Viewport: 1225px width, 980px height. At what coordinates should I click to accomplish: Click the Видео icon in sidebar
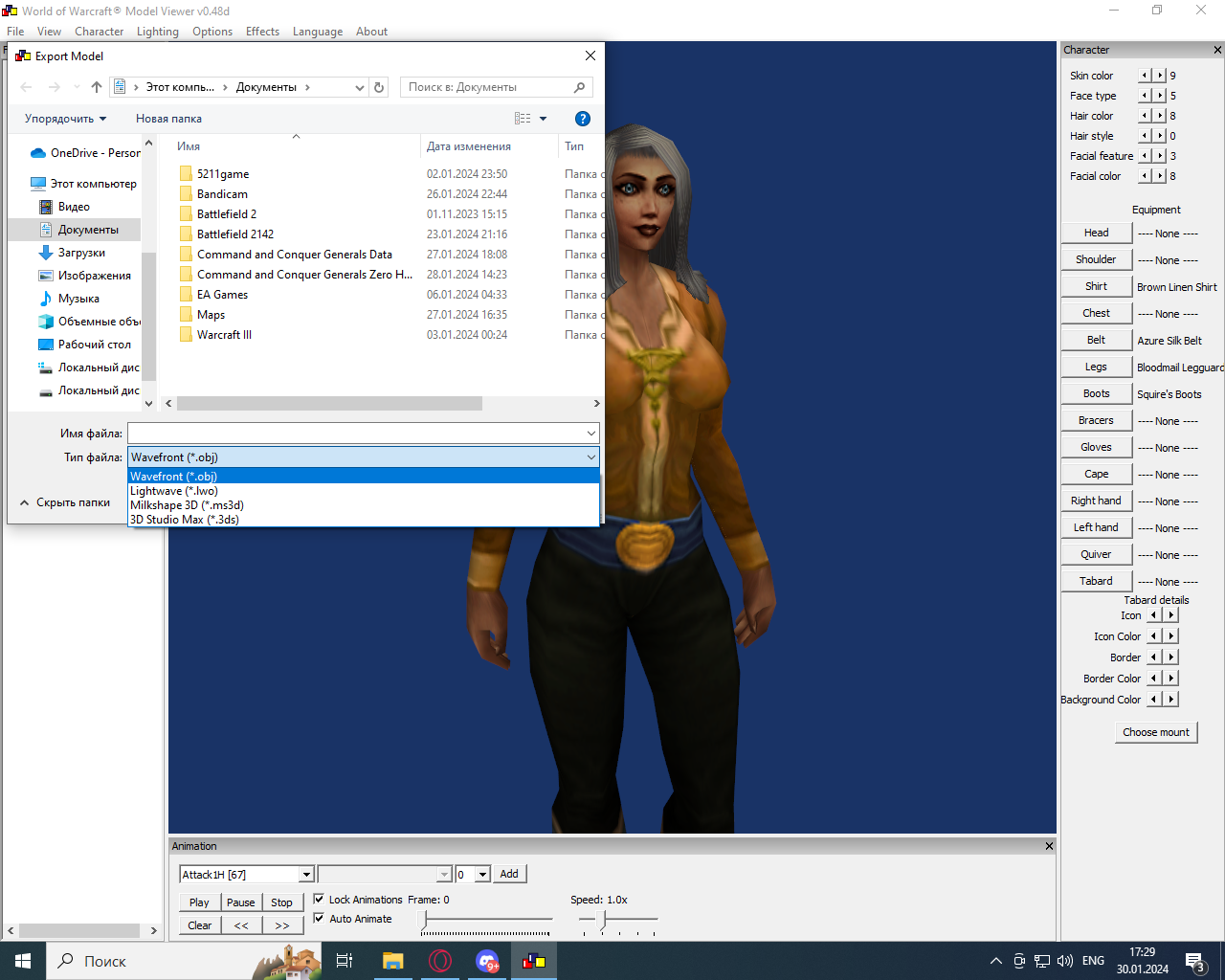coord(46,207)
